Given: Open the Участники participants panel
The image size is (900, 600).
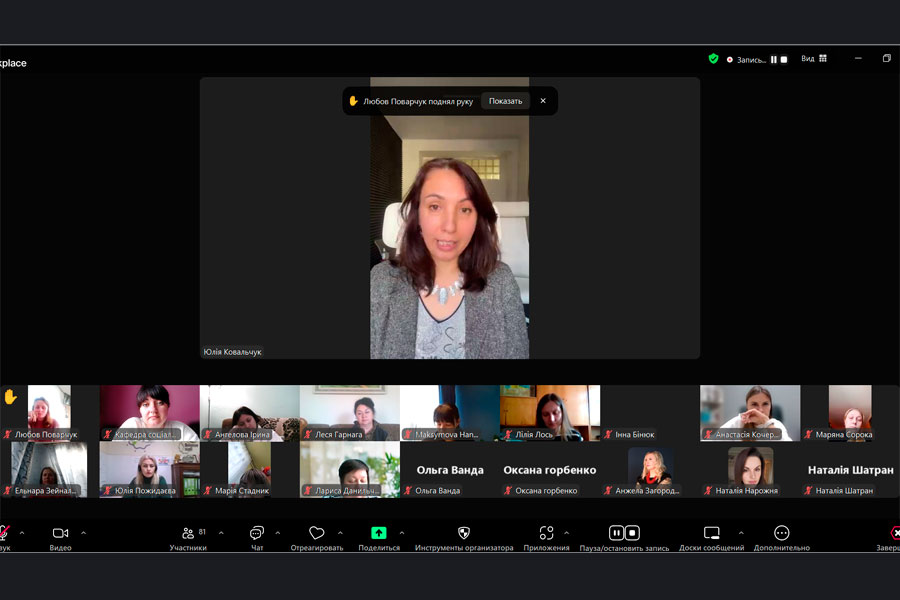Looking at the screenshot, I should [x=188, y=533].
